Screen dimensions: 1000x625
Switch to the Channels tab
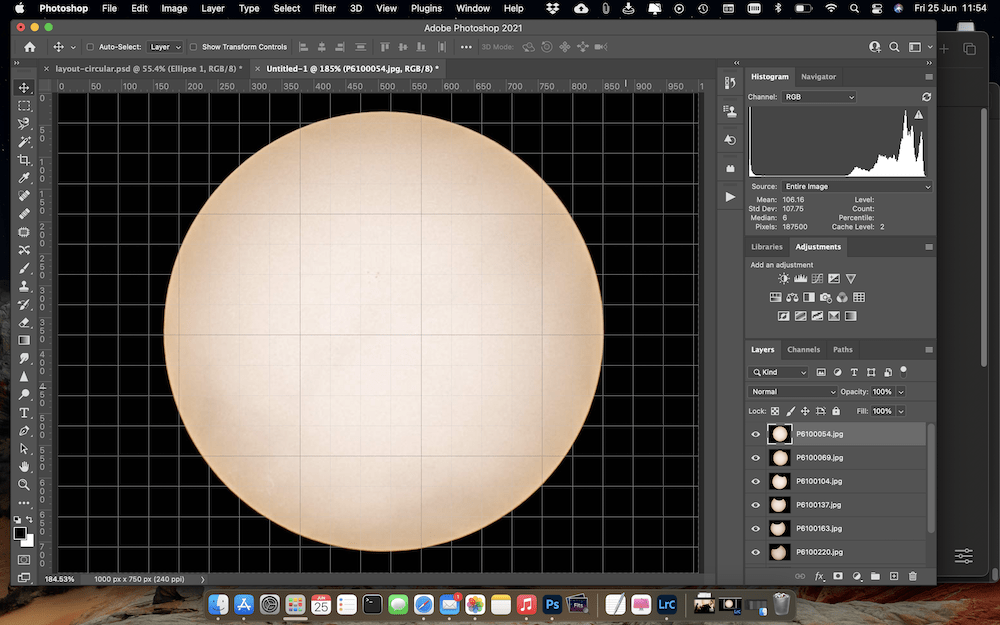pyautogui.click(x=803, y=349)
